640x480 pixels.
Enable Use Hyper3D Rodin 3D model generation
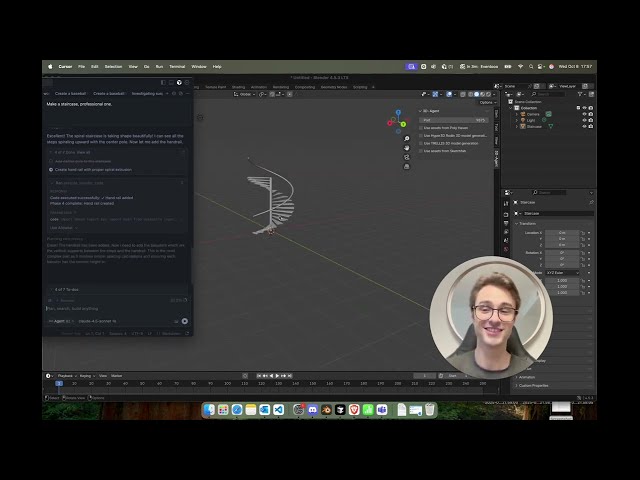click(x=421, y=136)
